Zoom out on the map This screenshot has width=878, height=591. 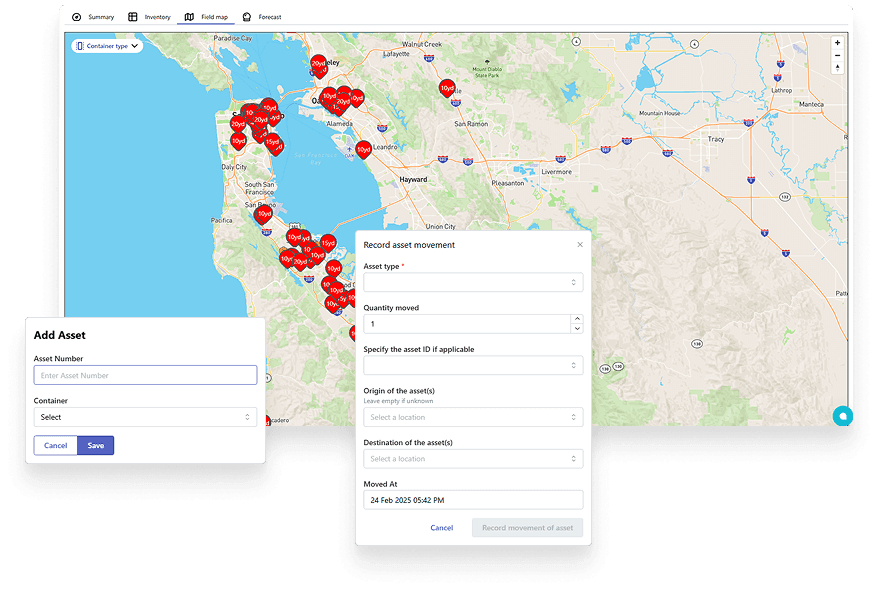tap(837, 55)
